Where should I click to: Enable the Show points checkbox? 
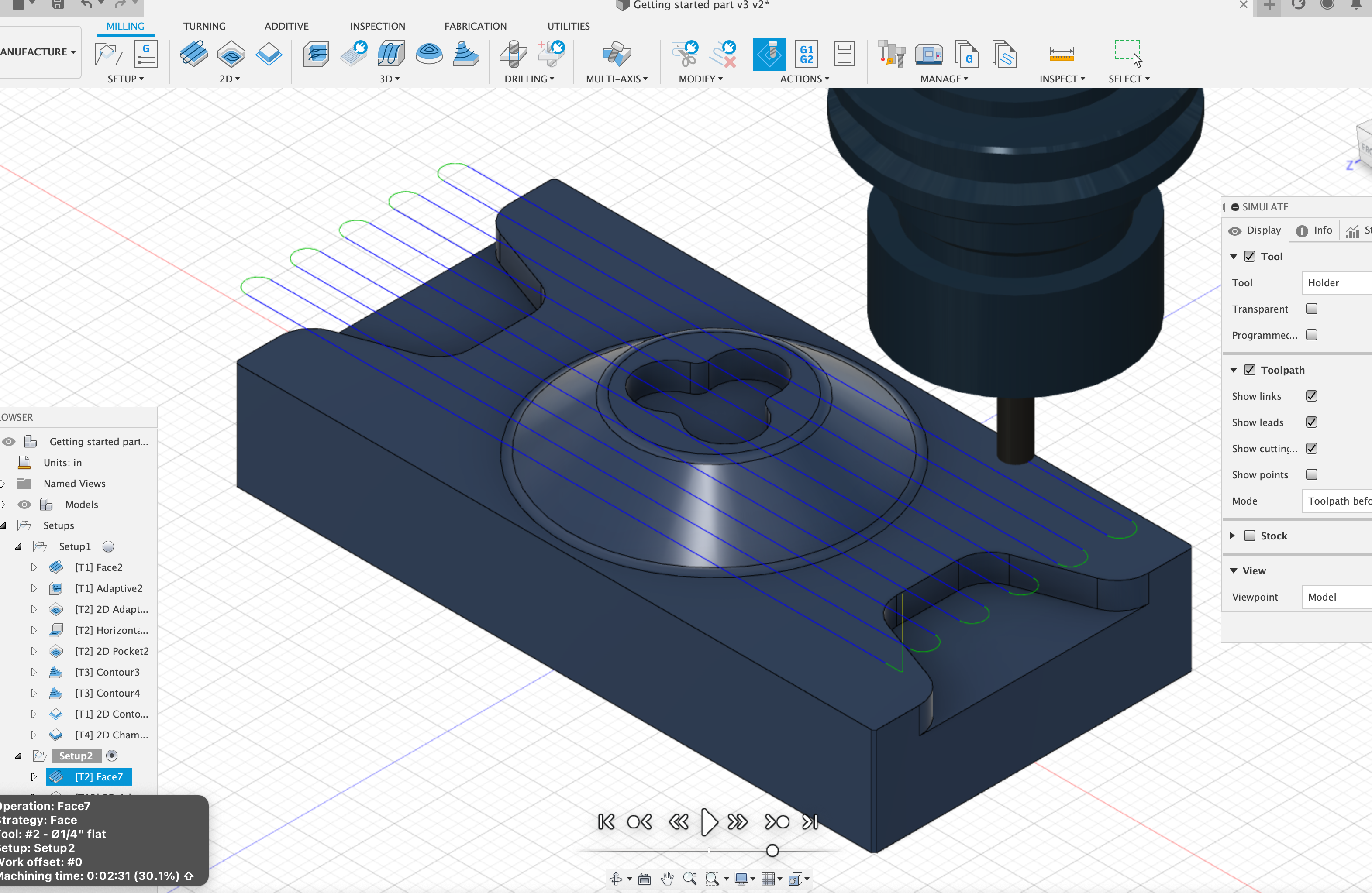(1311, 475)
